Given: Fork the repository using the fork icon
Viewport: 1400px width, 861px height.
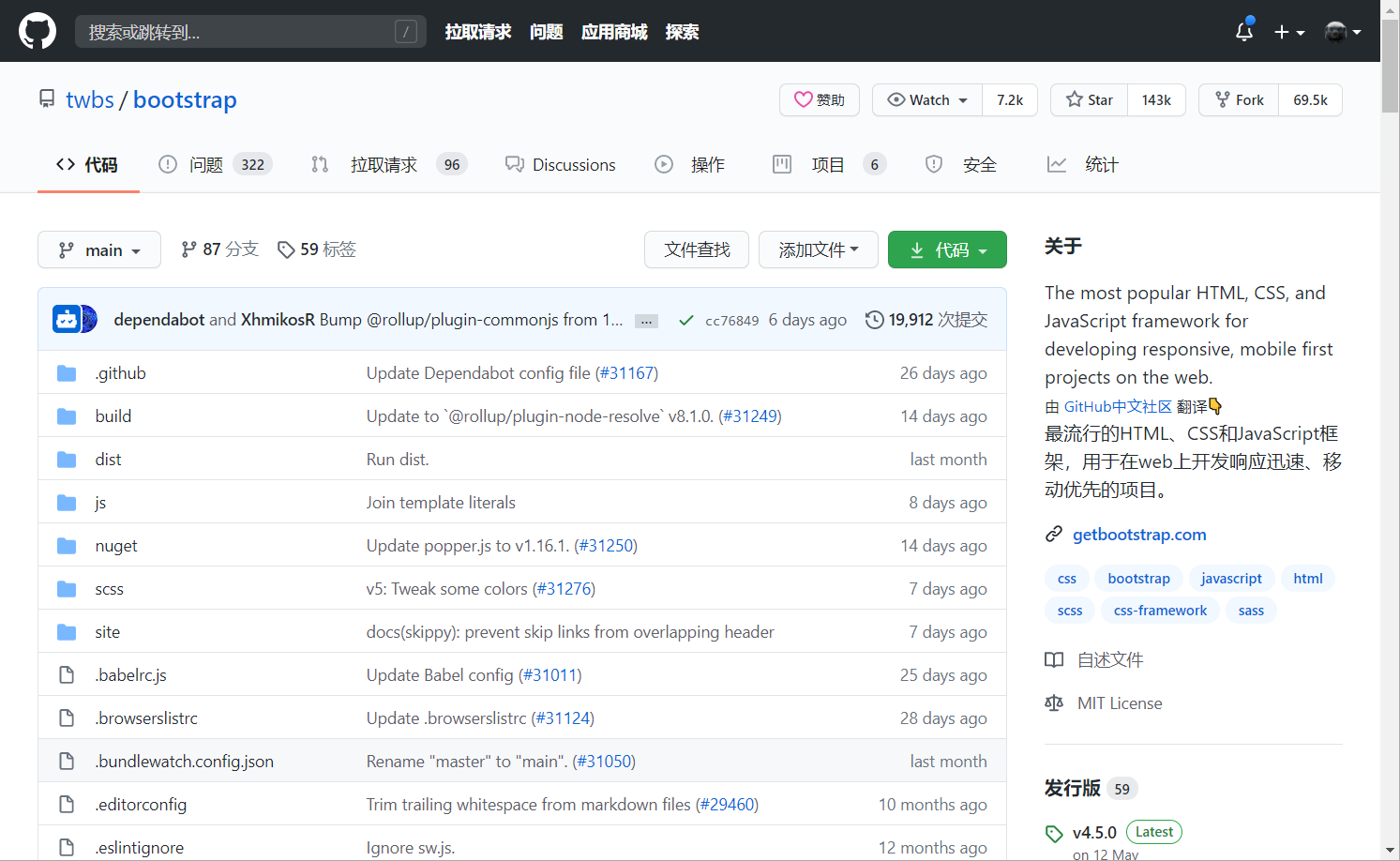Looking at the screenshot, I should (1222, 99).
